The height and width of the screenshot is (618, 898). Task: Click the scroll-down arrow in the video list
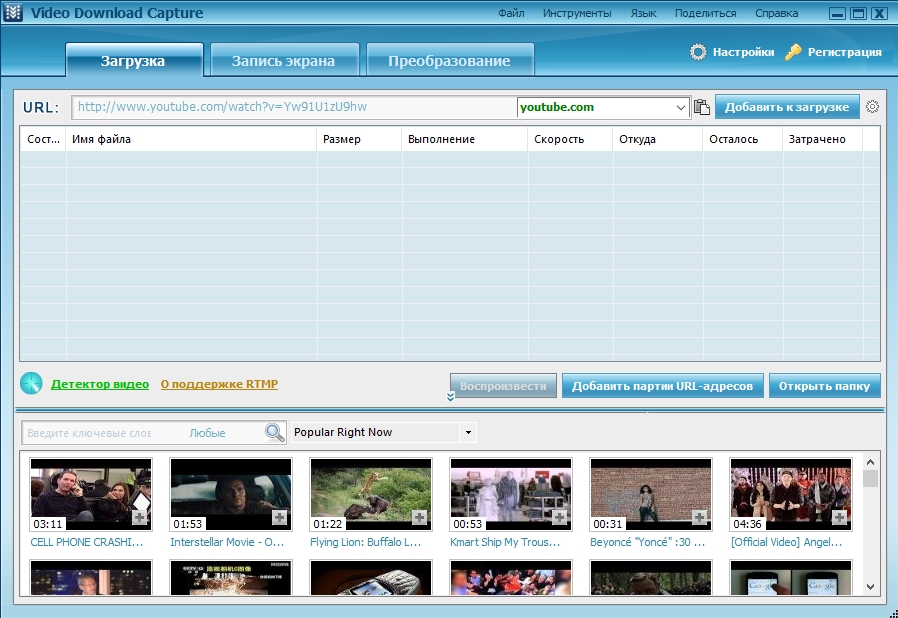[x=871, y=586]
